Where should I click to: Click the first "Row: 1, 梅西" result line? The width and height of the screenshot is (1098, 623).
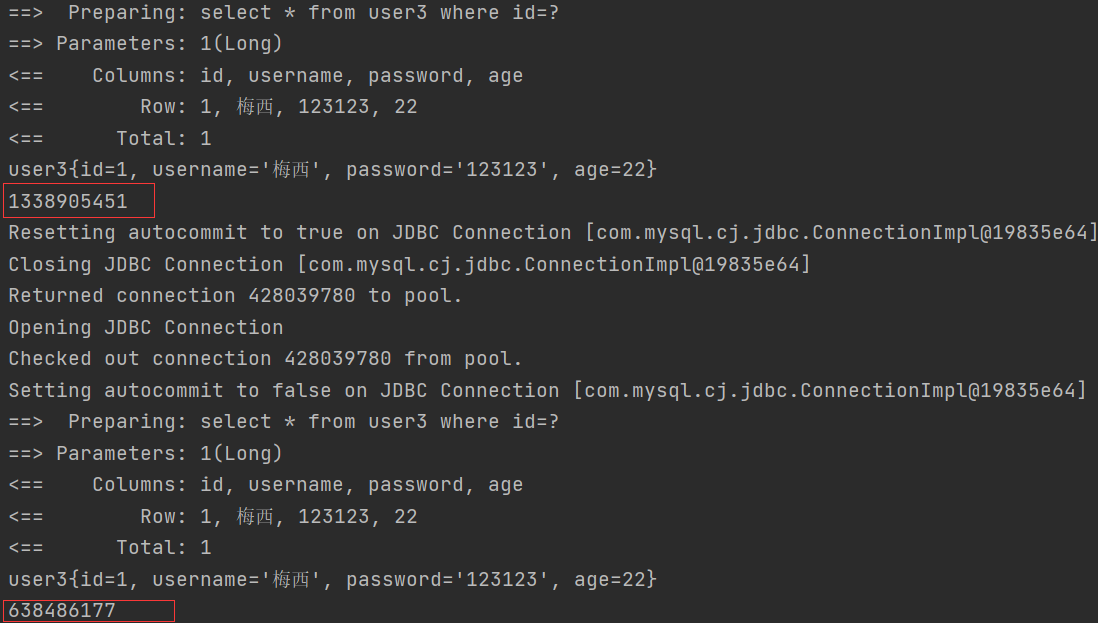213,107
